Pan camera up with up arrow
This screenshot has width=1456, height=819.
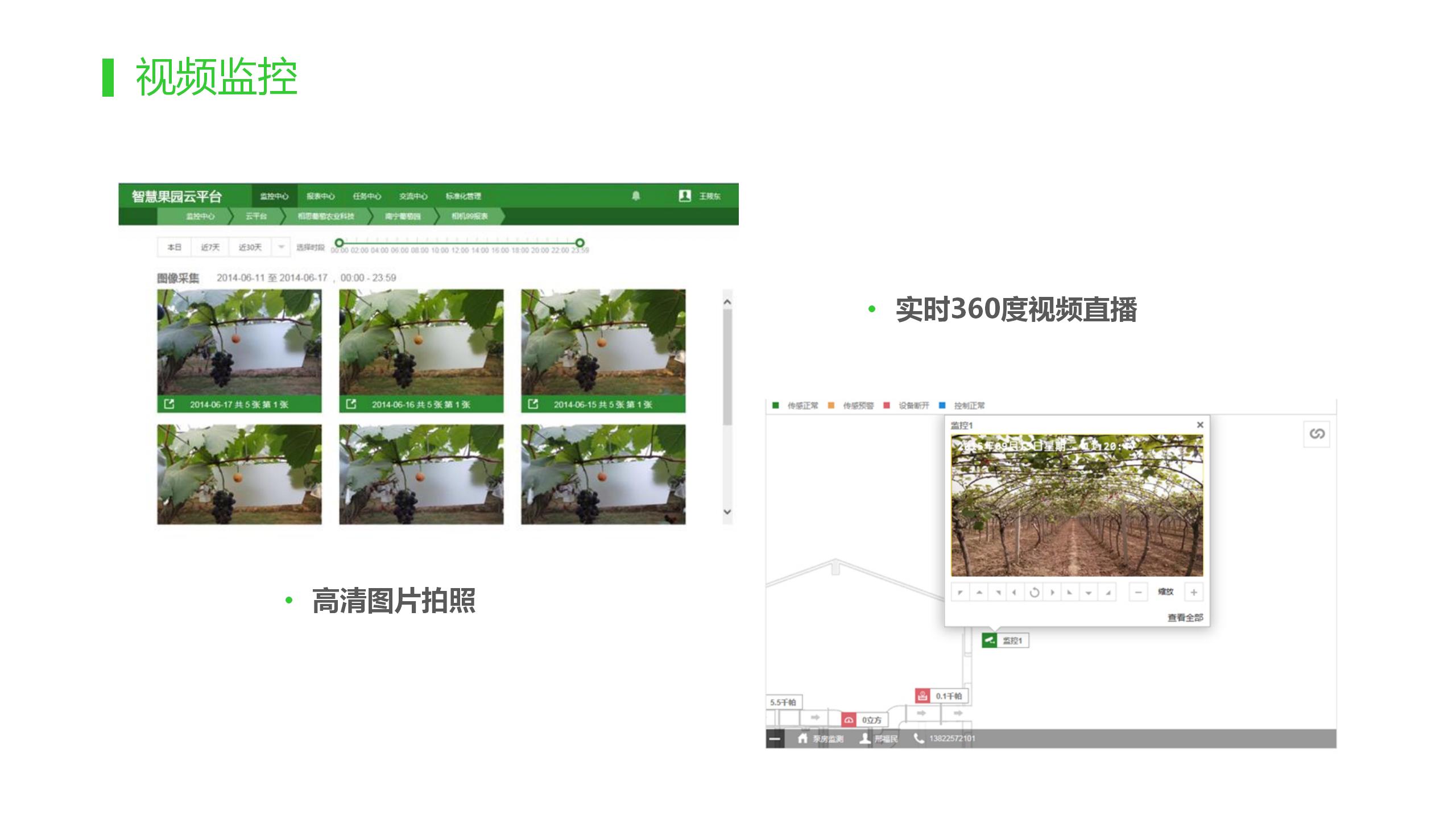click(x=979, y=593)
